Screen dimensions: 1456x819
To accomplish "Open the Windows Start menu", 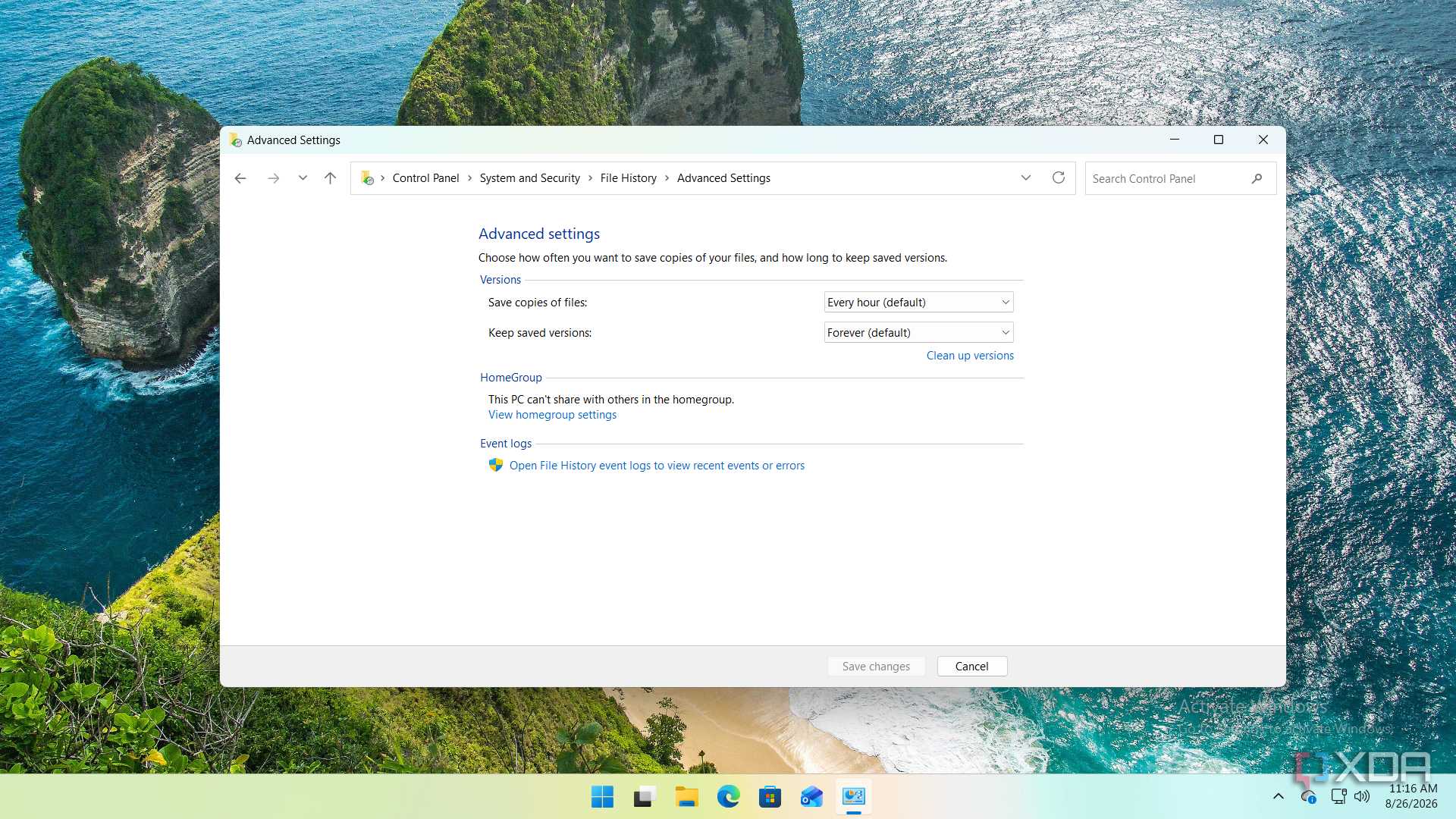I will pyautogui.click(x=602, y=797).
